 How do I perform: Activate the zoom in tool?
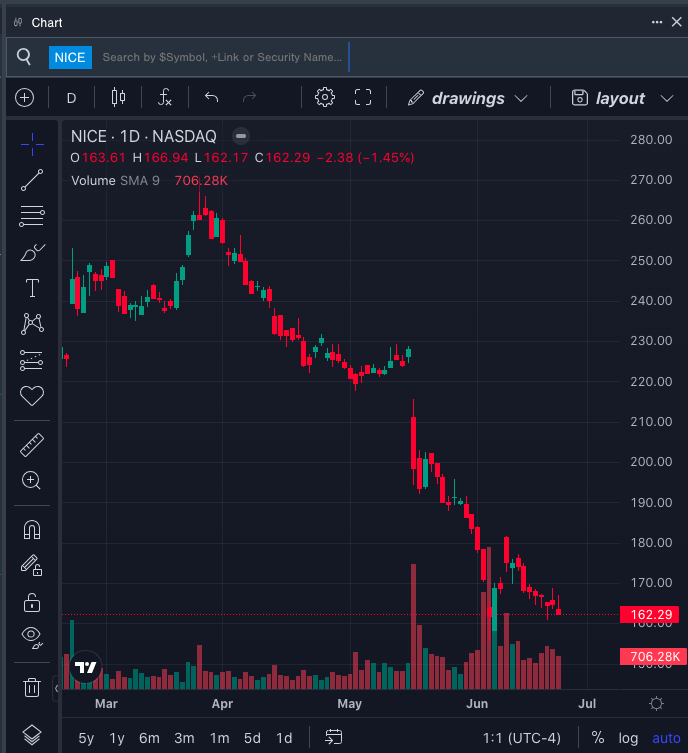(x=32, y=480)
